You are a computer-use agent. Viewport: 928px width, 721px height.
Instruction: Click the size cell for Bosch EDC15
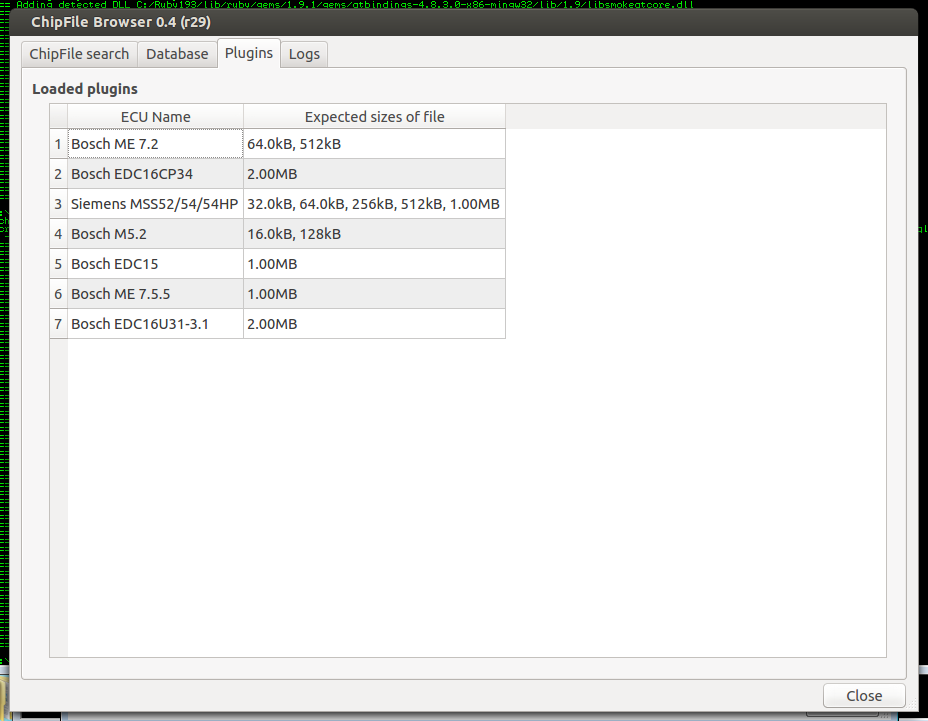point(375,264)
